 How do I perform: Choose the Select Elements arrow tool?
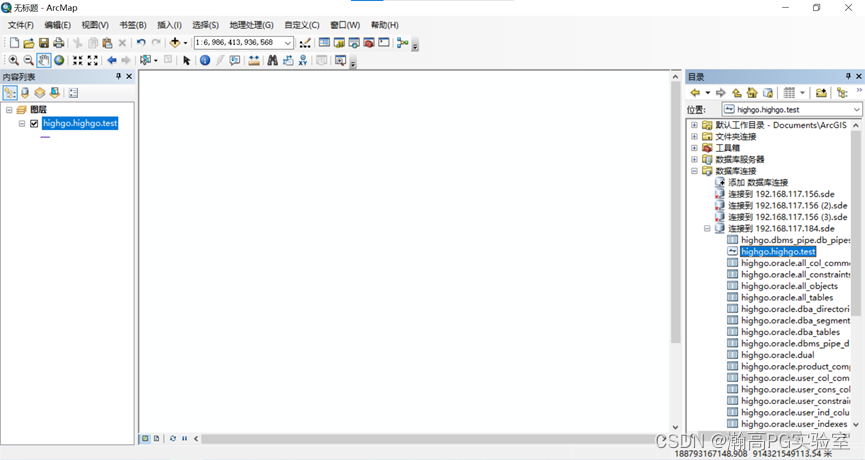coord(186,60)
